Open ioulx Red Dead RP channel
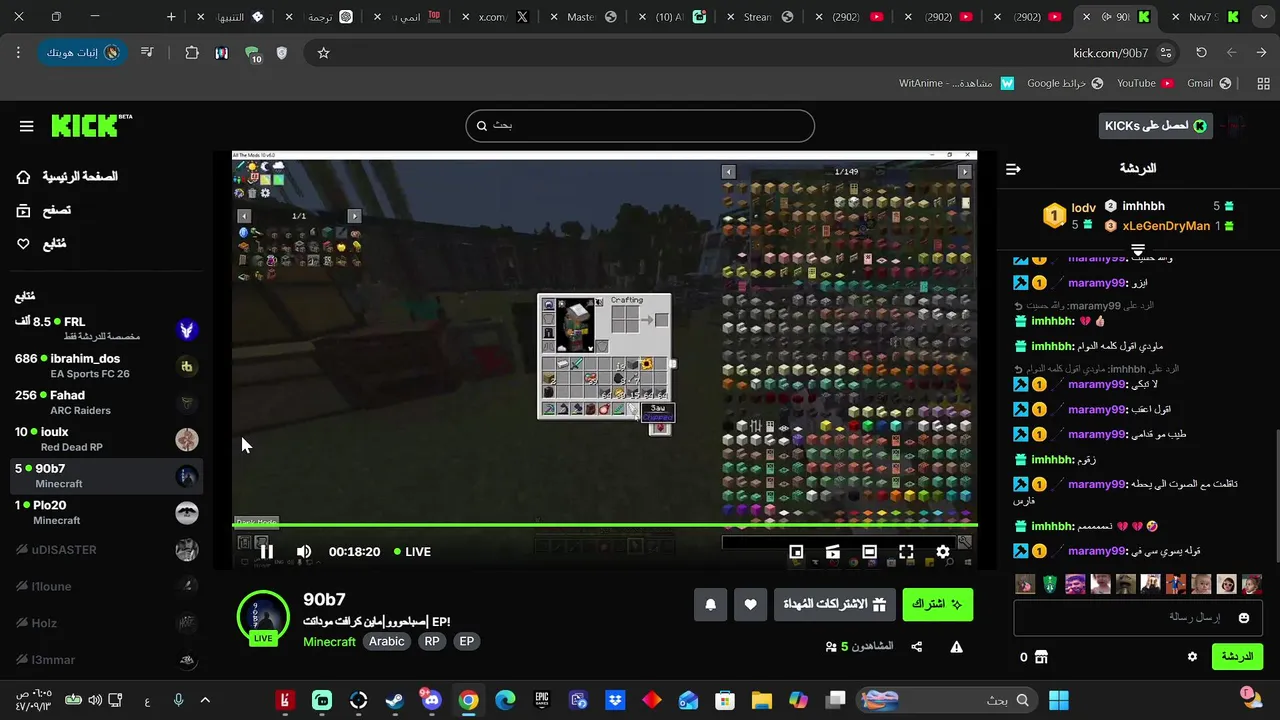 point(107,439)
